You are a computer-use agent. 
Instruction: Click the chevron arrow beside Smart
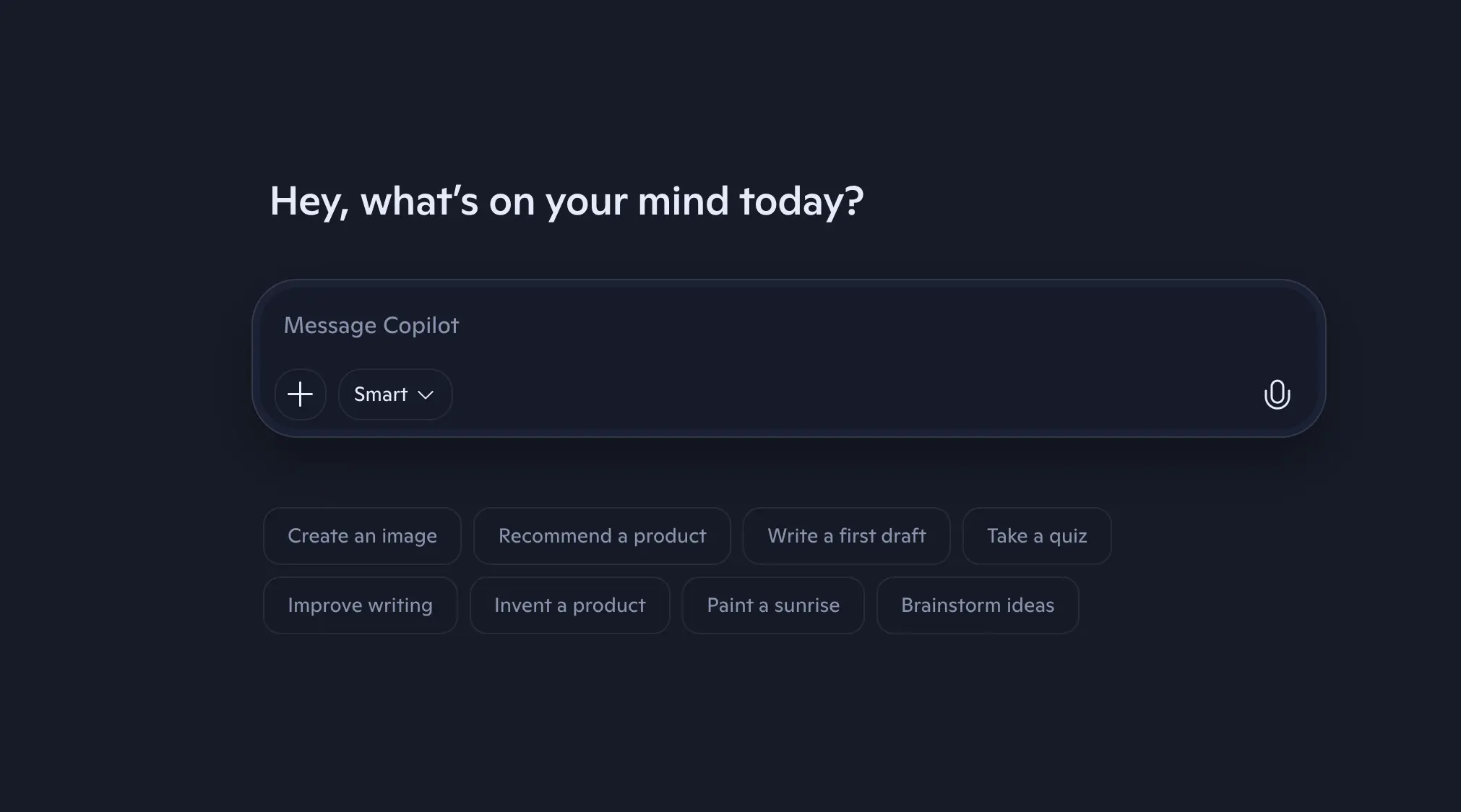pos(426,395)
